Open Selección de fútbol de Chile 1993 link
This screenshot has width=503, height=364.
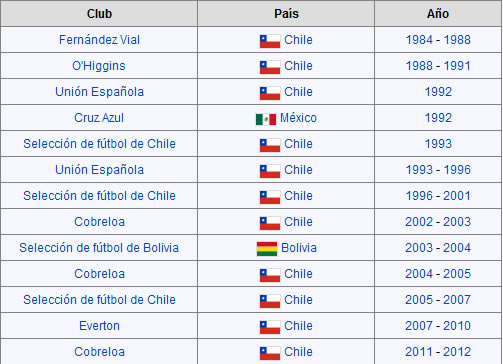point(99,144)
